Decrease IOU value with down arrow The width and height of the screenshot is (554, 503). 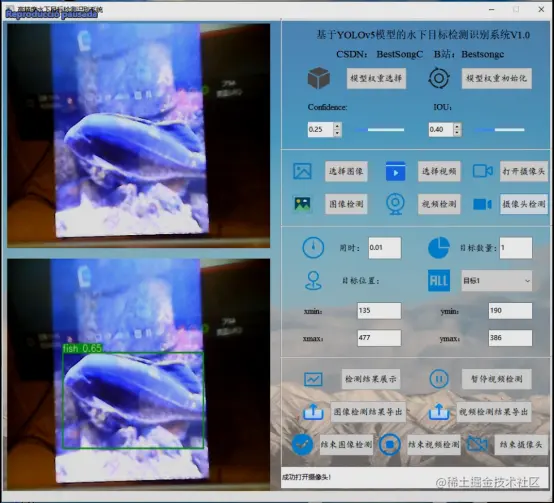457,134
